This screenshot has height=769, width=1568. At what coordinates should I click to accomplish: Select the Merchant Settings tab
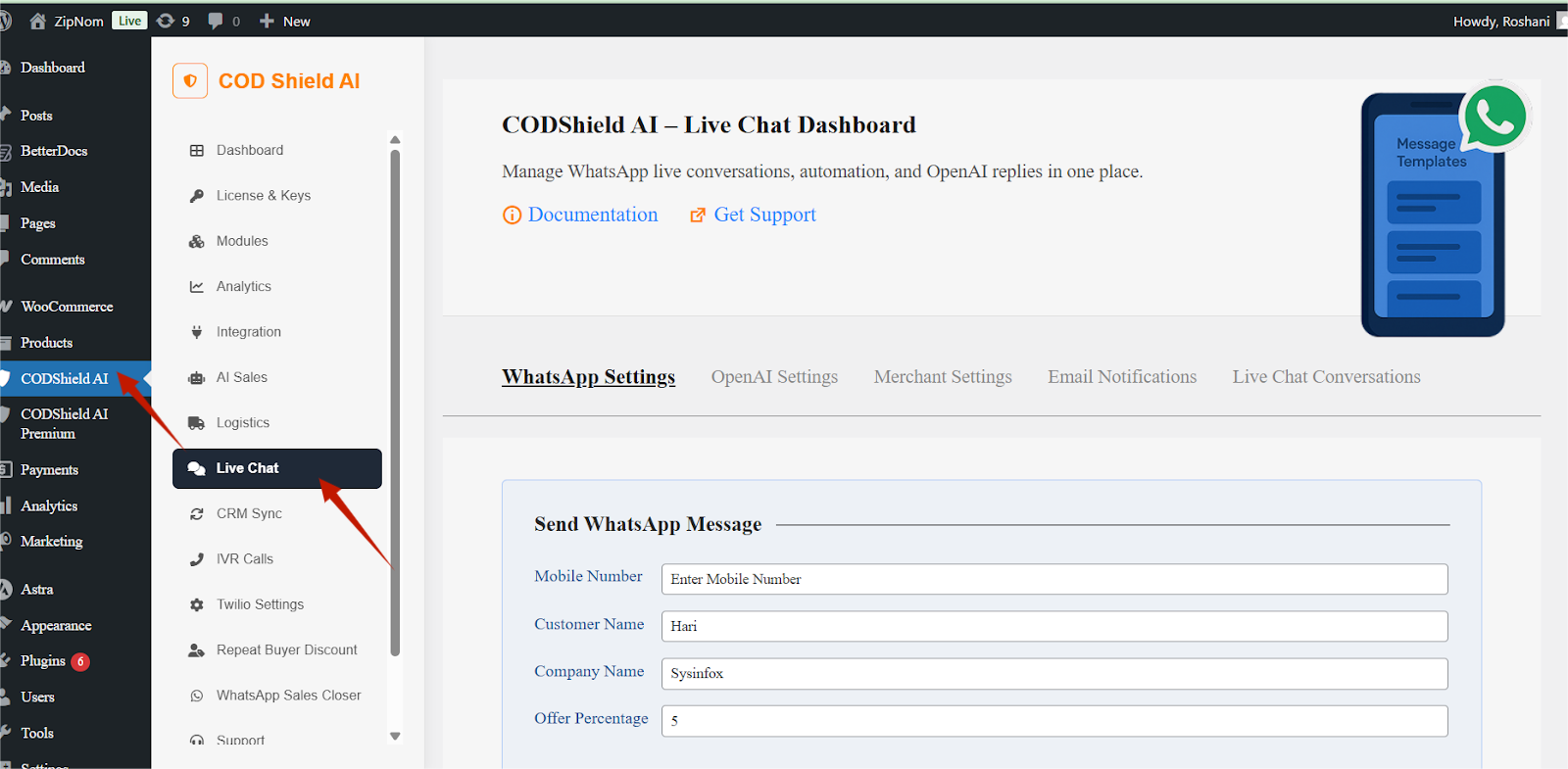tap(943, 377)
